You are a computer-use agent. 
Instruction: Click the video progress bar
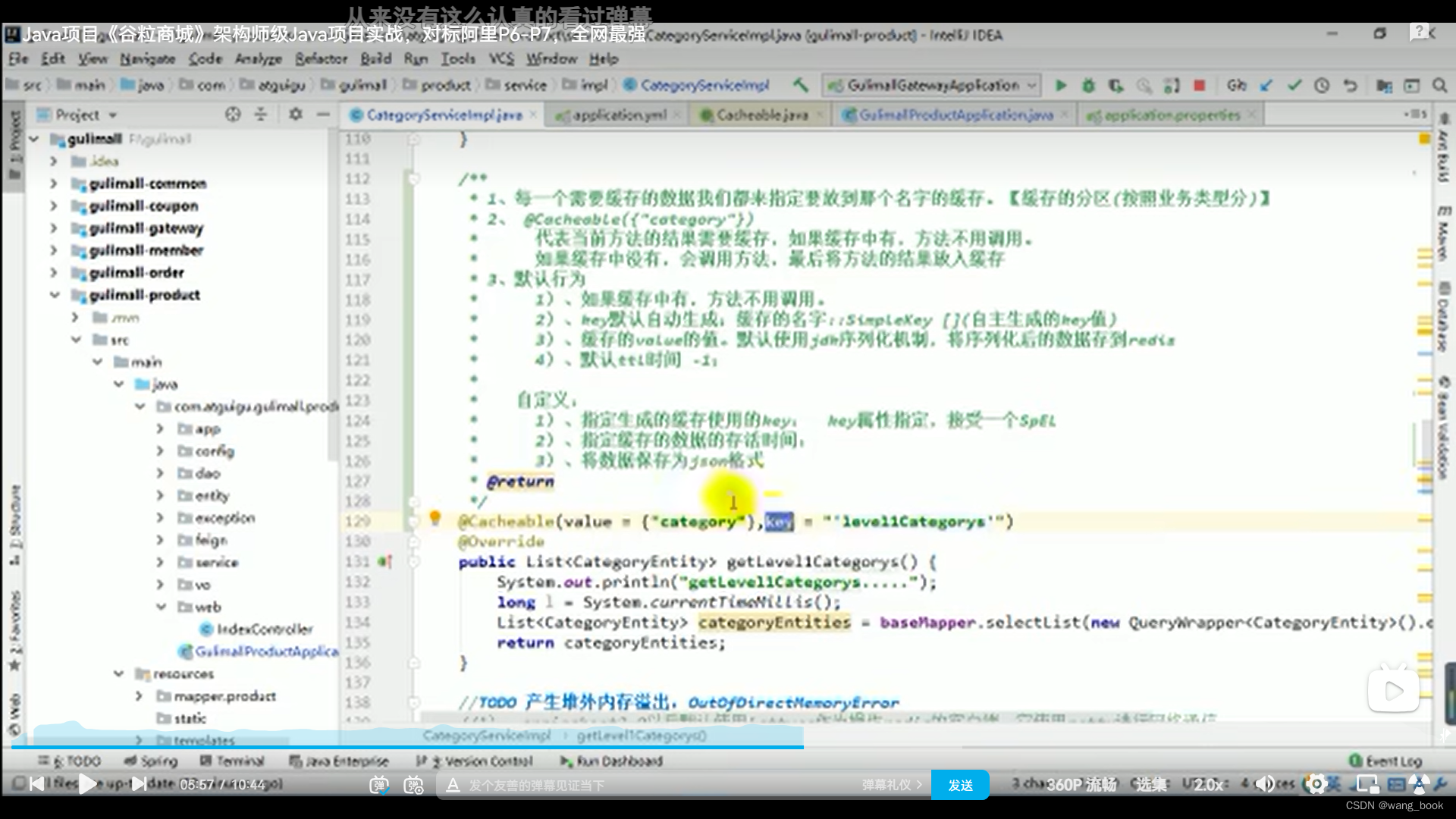click(x=728, y=747)
